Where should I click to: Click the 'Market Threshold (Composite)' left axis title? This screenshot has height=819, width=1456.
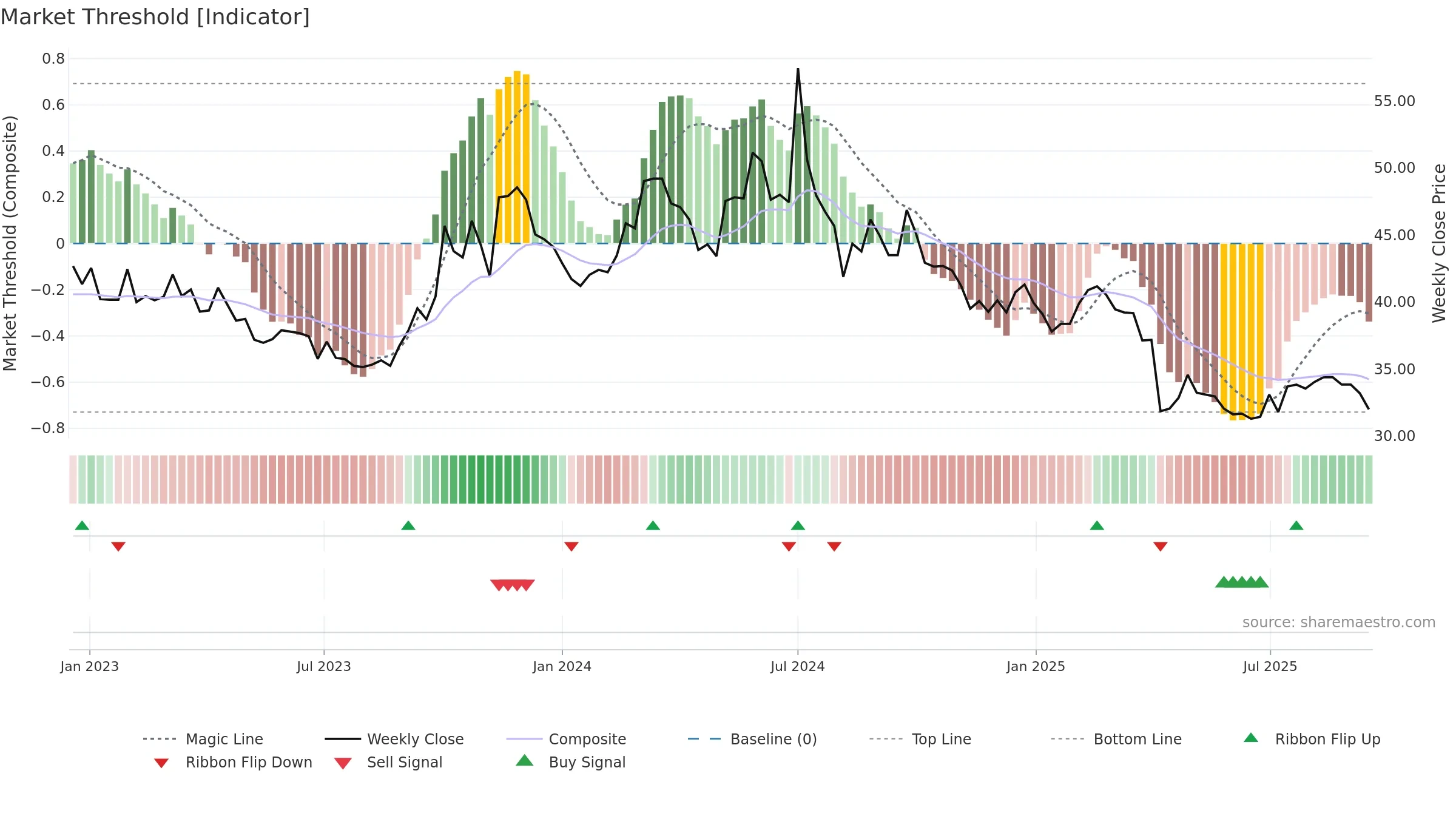pos(10,243)
